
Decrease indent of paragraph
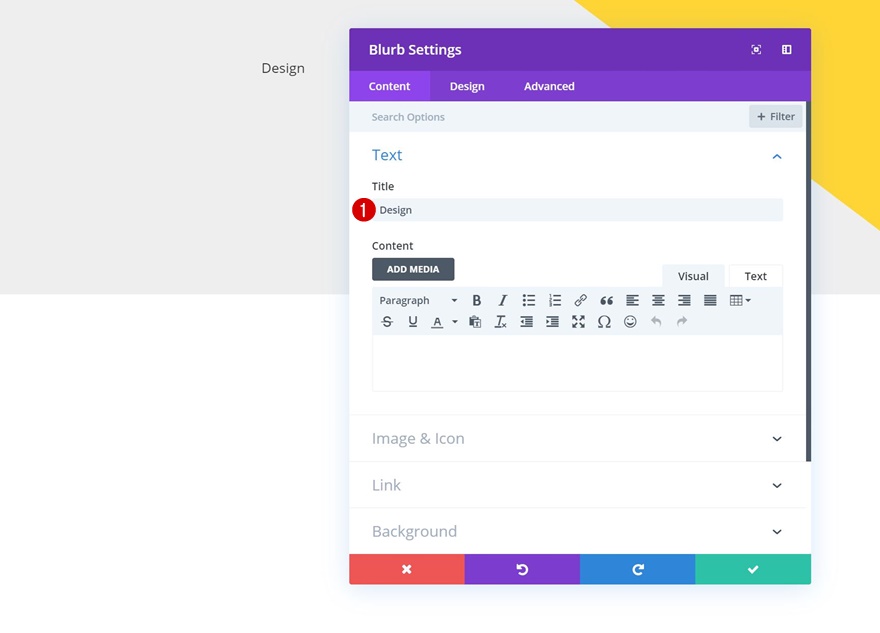[x=526, y=322]
